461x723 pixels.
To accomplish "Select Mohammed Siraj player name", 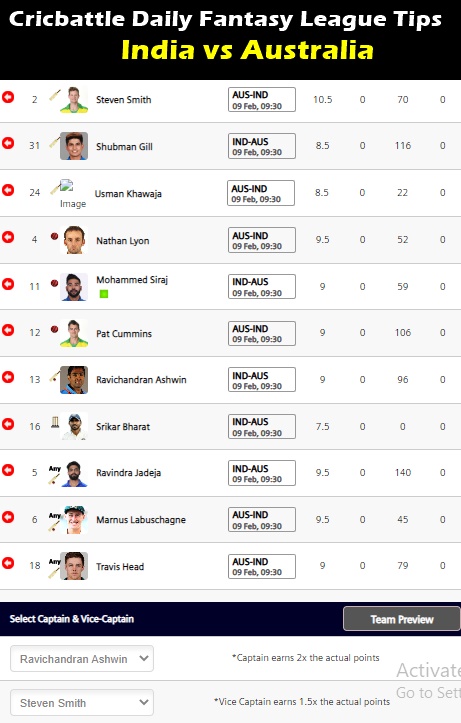I will point(132,280).
